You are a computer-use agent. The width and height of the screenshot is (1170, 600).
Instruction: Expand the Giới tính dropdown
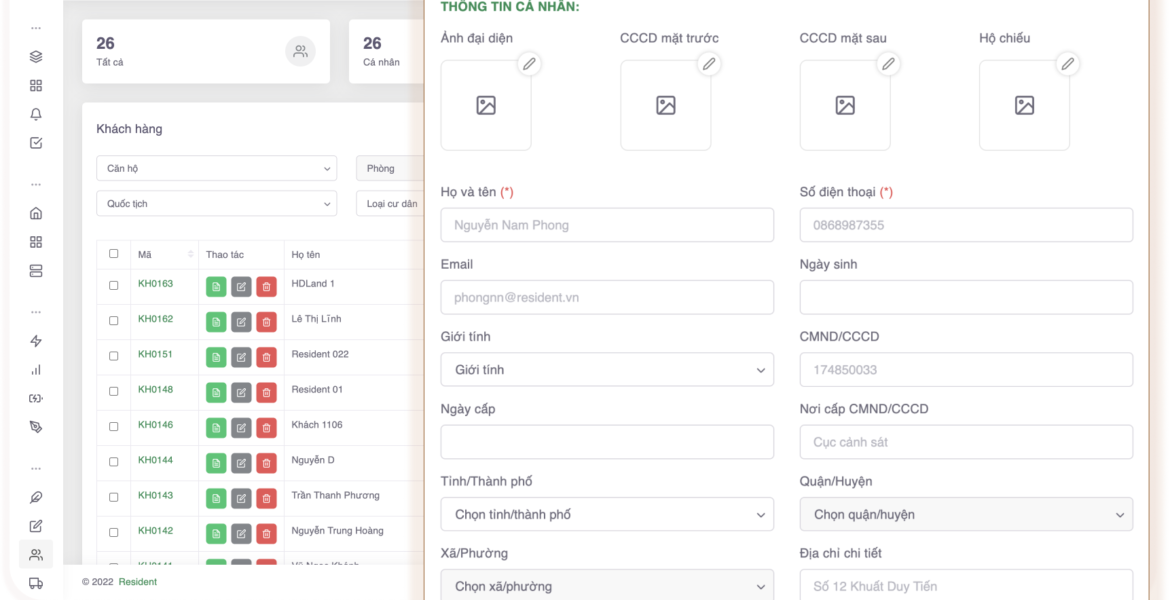click(x=607, y=370)
